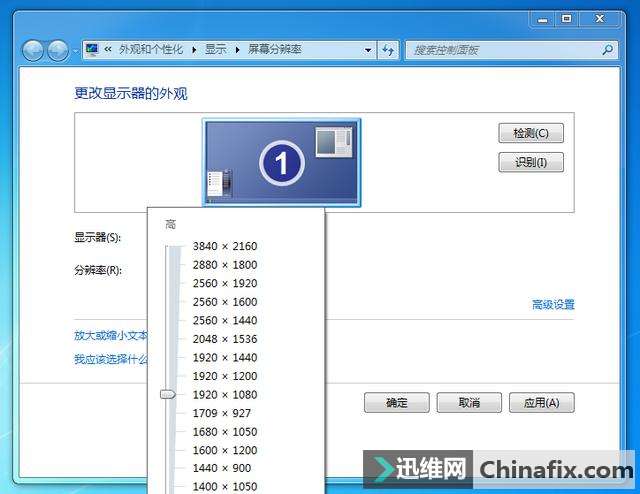Select 2560 × 1920 resolution
The height and width of the screenshot is (494, 640).
click(x=225, y=283)
